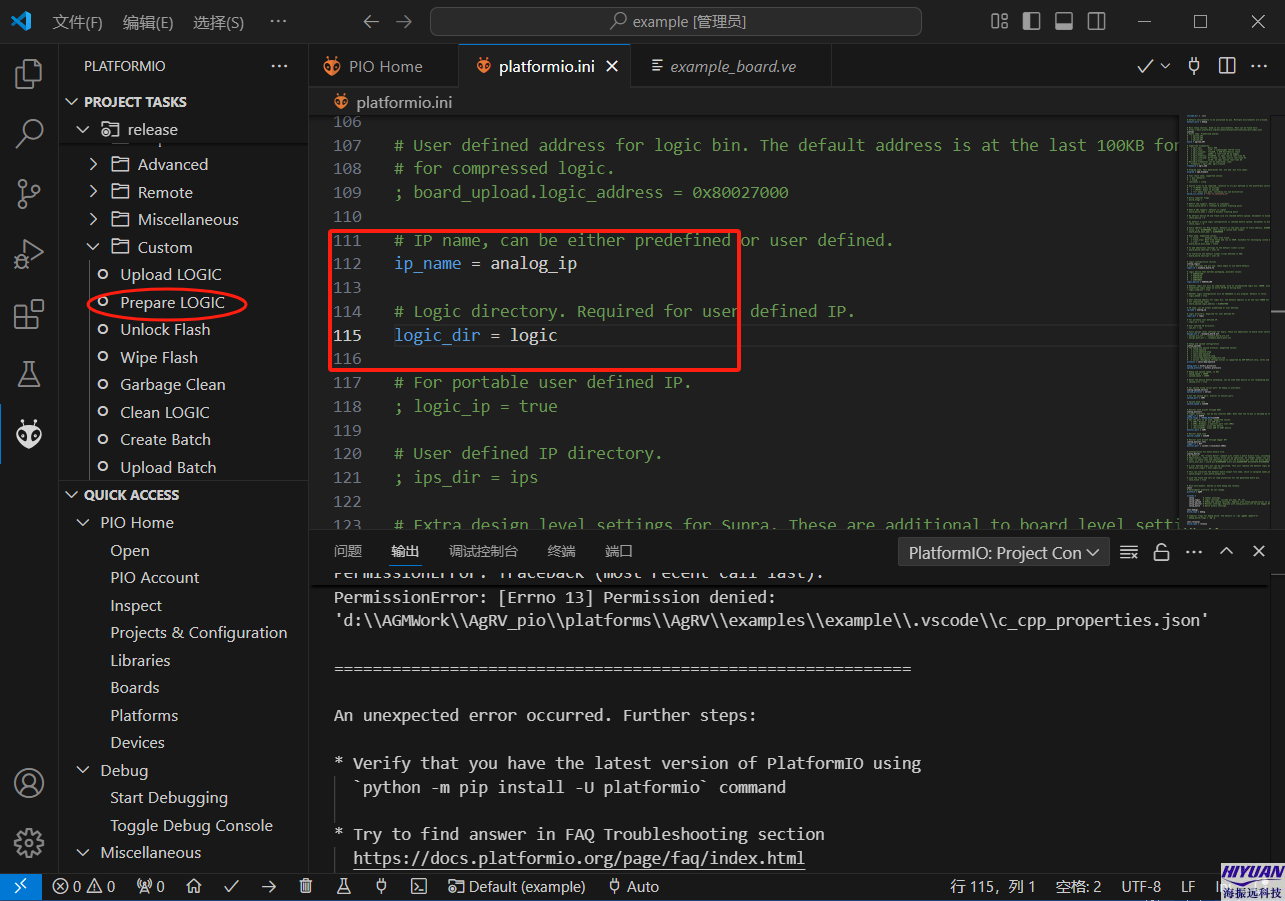
Task: Open Source Control view
Action: (29, 194)
